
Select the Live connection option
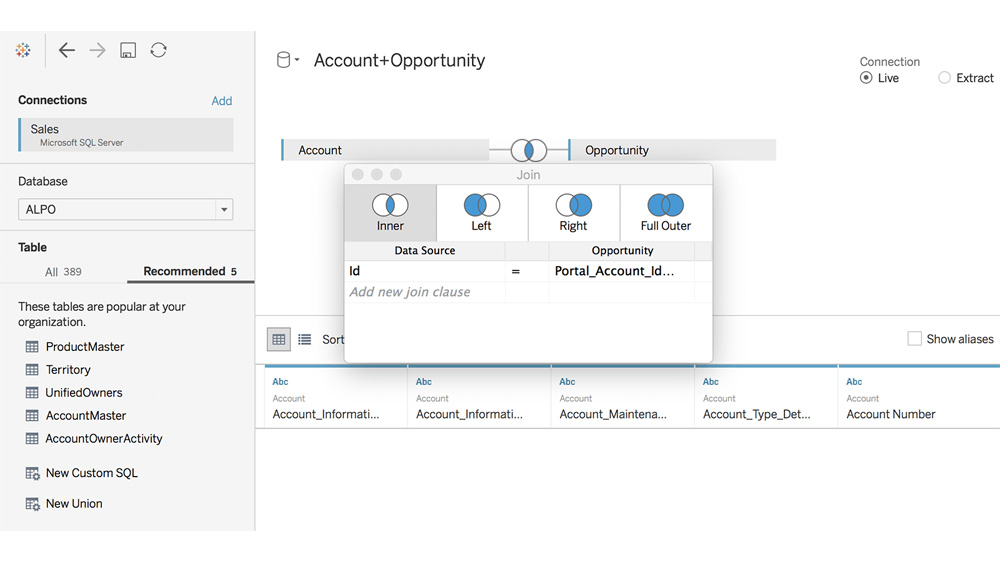point(866,78)
